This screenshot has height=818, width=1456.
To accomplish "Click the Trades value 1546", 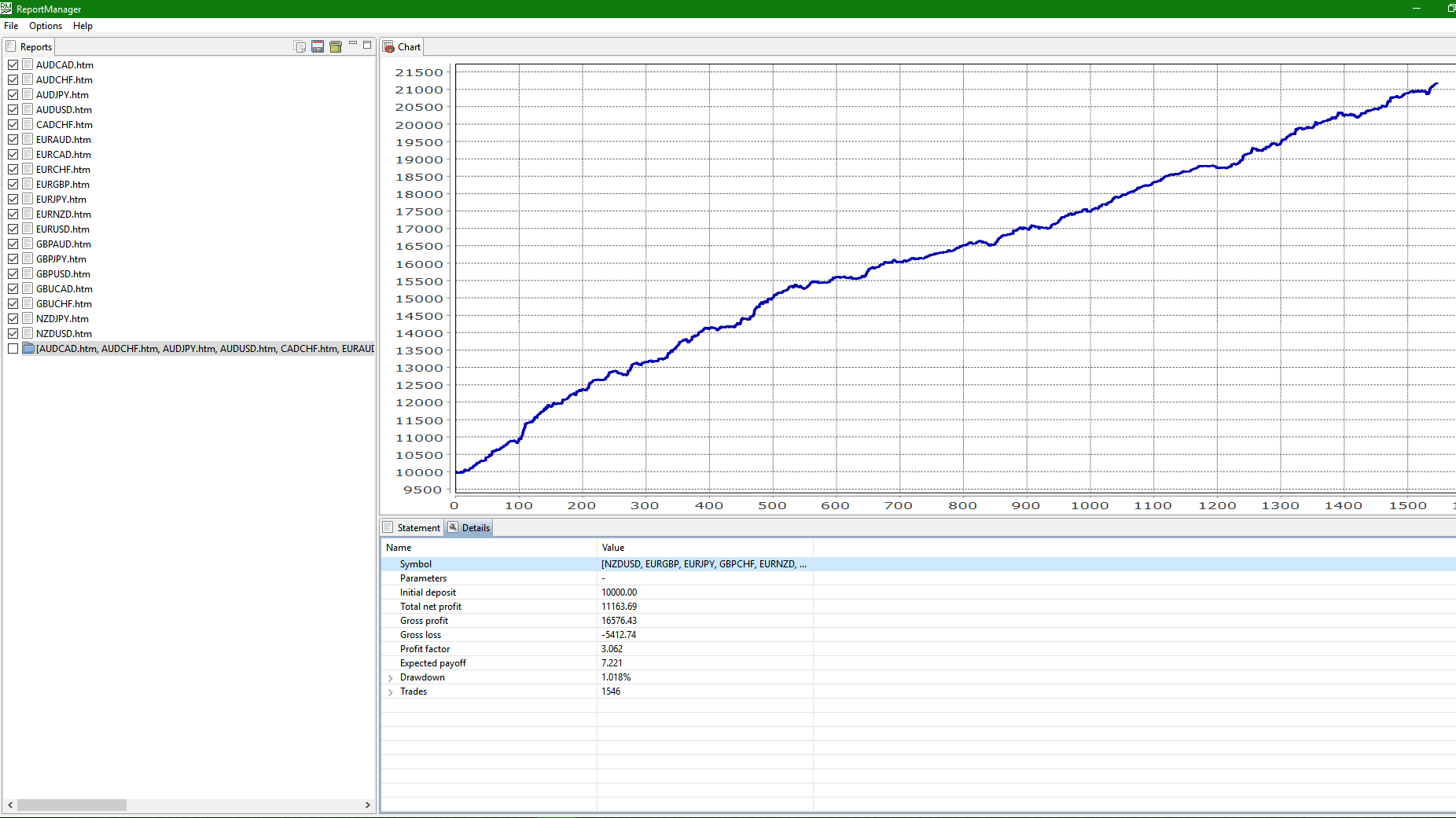I will tap(611, 691).
